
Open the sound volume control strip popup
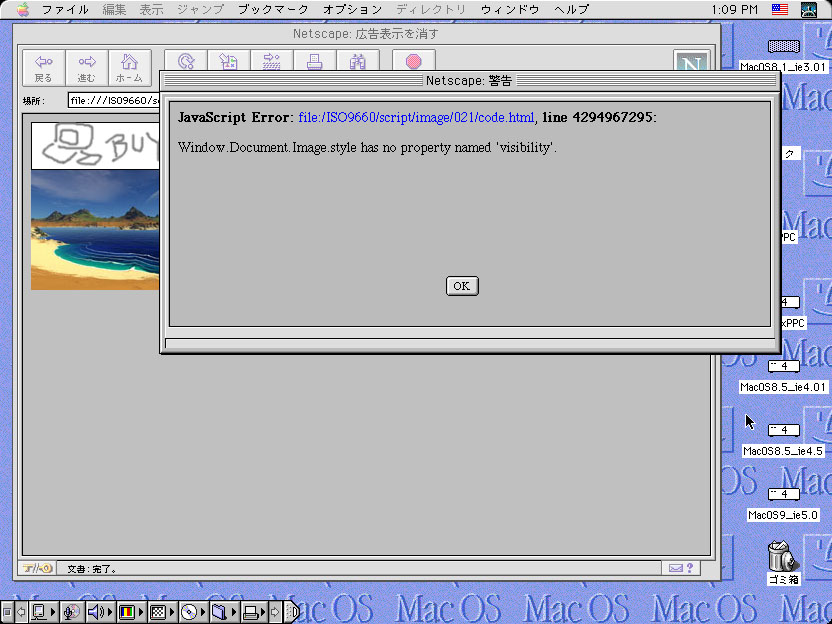(x=100, y=612)
